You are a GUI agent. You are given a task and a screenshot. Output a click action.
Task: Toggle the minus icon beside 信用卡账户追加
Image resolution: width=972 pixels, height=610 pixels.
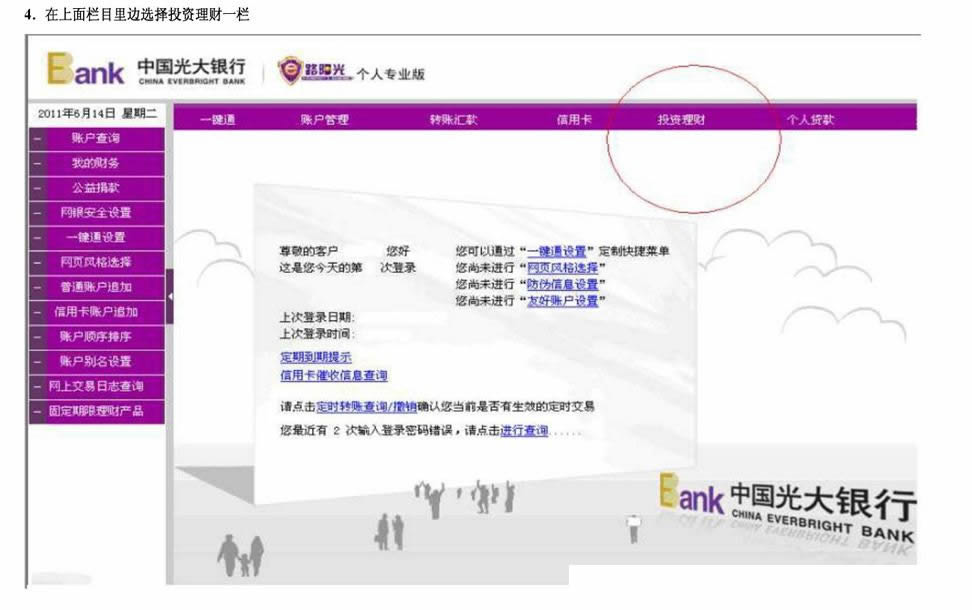click(x=37, y=312)
